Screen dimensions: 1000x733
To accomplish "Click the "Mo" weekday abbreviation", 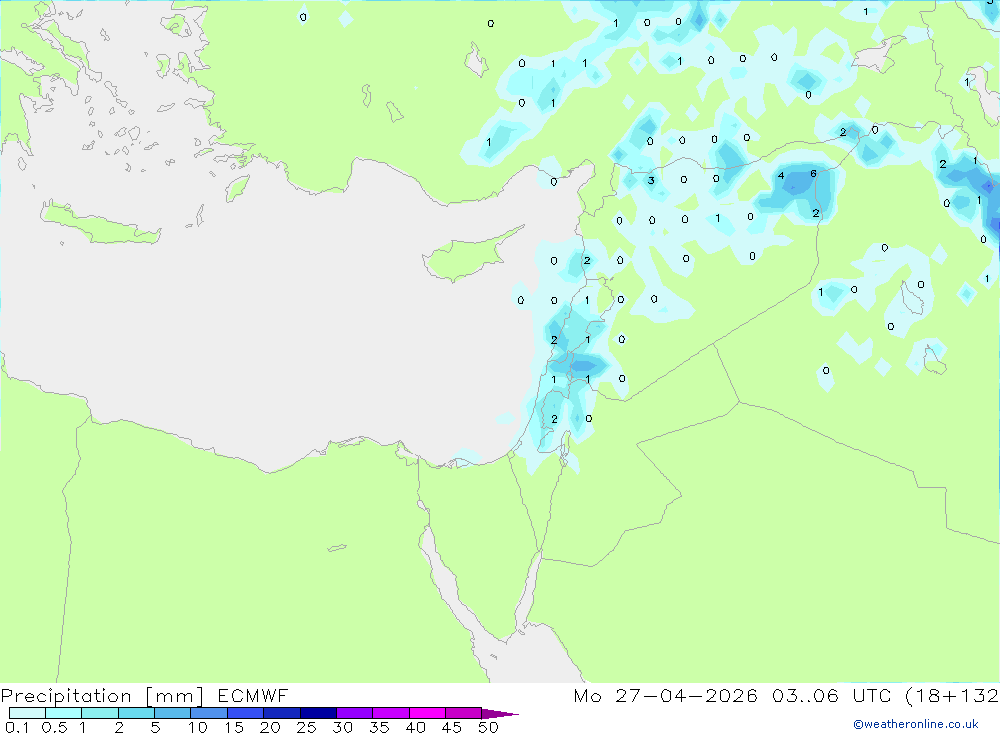I will pyautogui.click(x=587, y=695).
